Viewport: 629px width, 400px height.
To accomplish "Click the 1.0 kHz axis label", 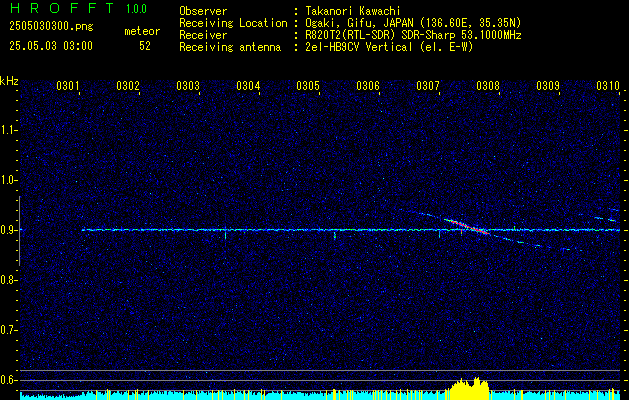I will 8,180.
